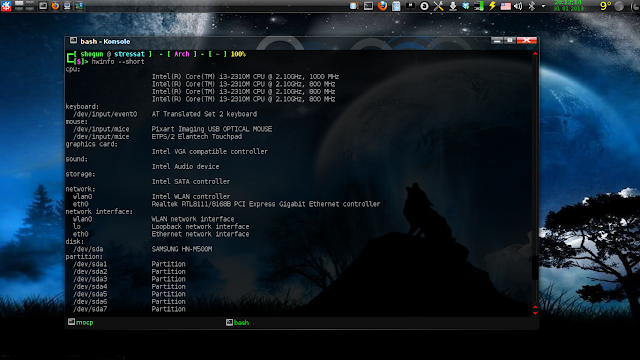Open the volume speaker tray icon

(x=518, y=6)
